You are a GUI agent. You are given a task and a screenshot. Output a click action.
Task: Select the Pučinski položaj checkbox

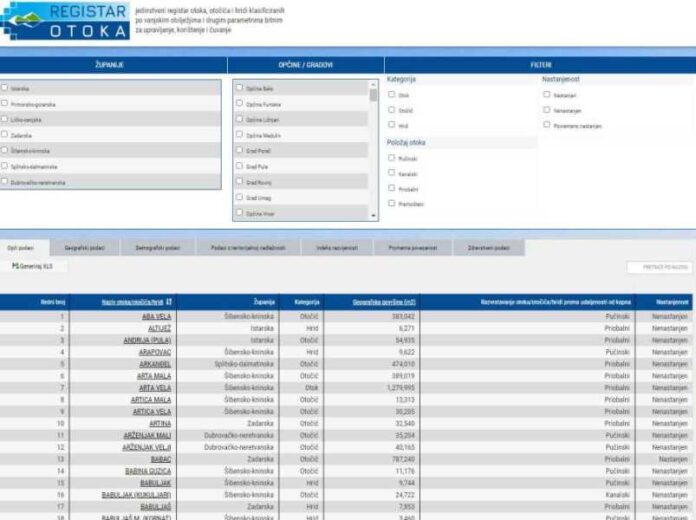click(391, 158)
